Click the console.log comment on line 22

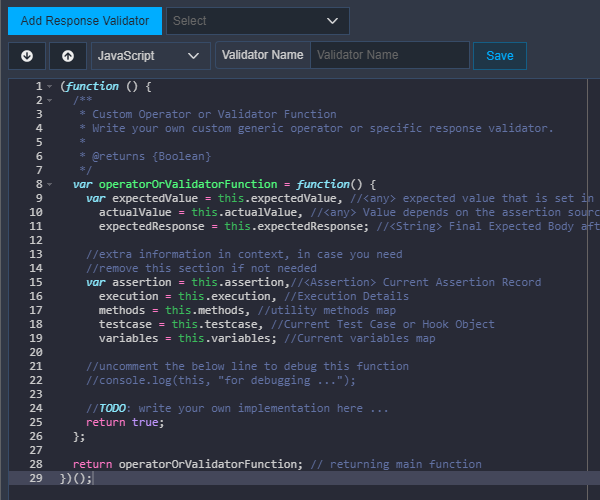[221, 380]
